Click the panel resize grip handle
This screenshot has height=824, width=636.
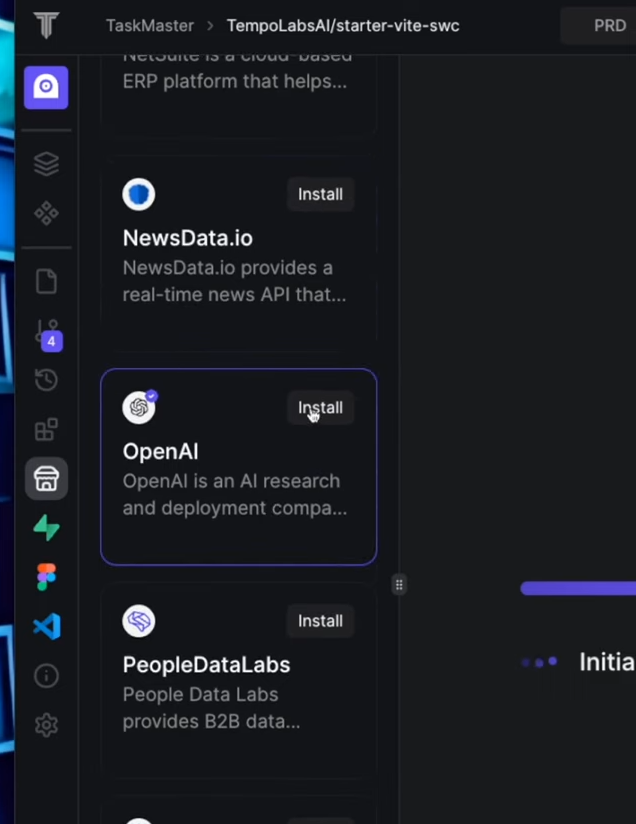pyautogui.click(x=399, y=584)
